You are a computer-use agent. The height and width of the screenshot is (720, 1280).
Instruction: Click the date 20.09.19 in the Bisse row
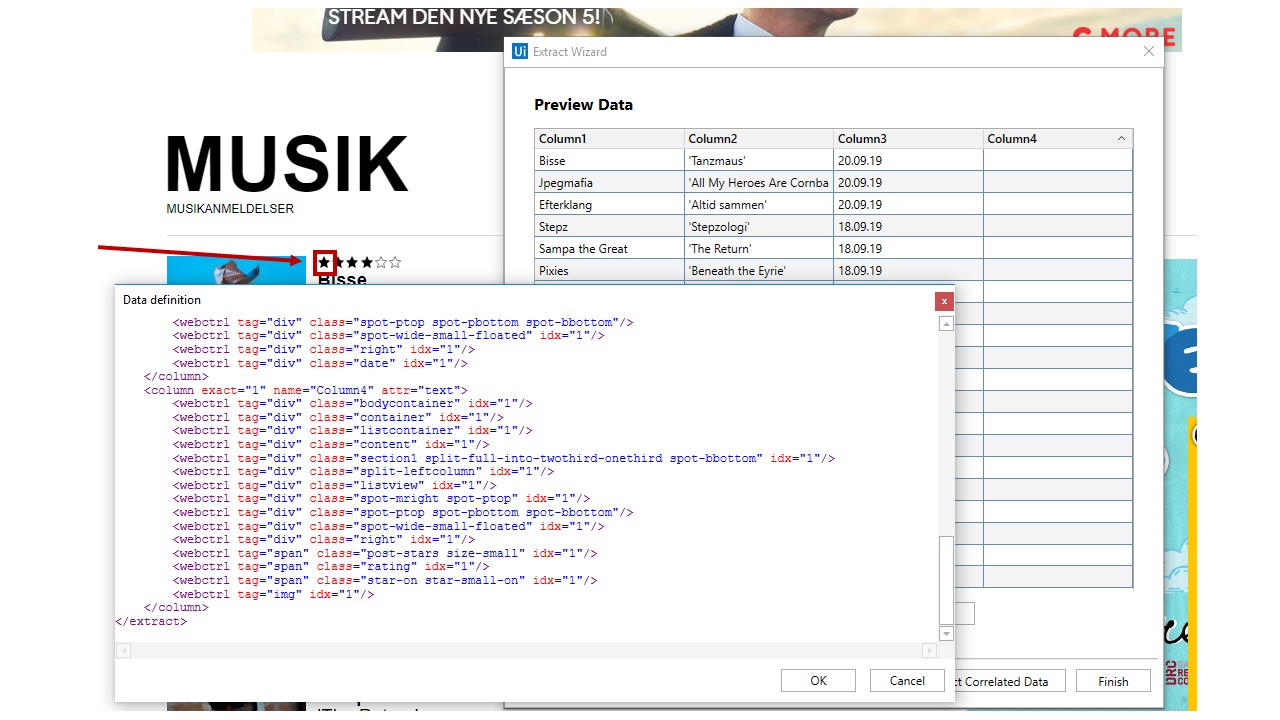coord(908,161)
